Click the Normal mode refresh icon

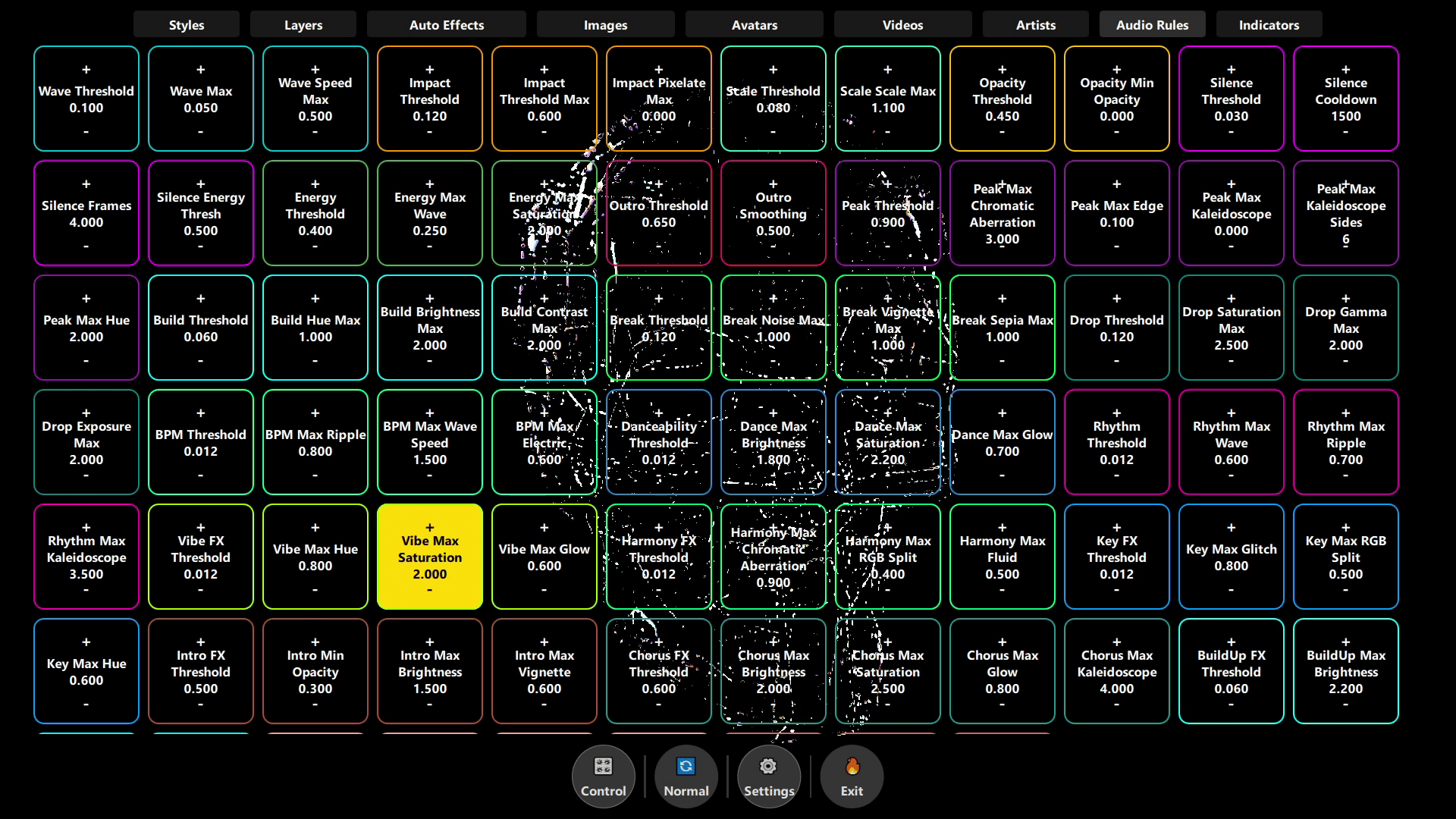coord(686,767)
